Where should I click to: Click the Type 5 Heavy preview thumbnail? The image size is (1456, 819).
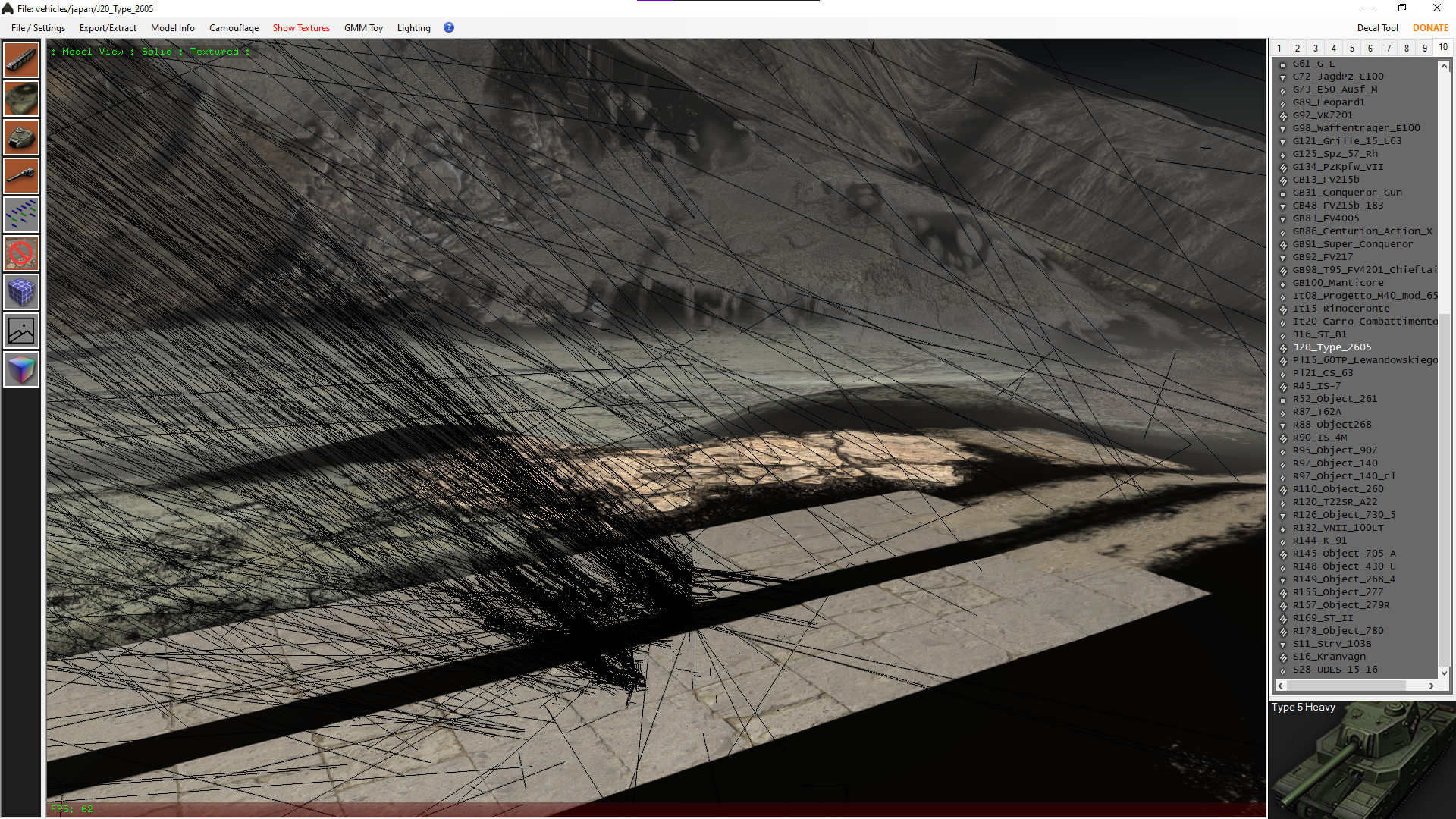[1362, 759]
